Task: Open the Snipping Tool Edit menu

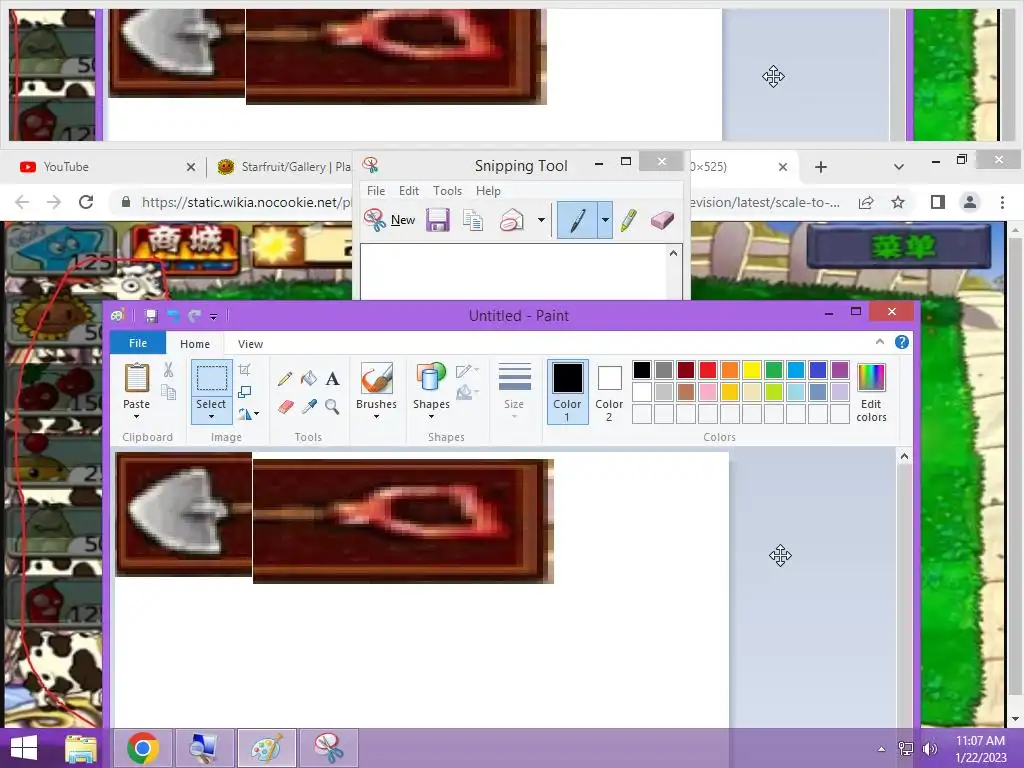Action: pos(409,191)
